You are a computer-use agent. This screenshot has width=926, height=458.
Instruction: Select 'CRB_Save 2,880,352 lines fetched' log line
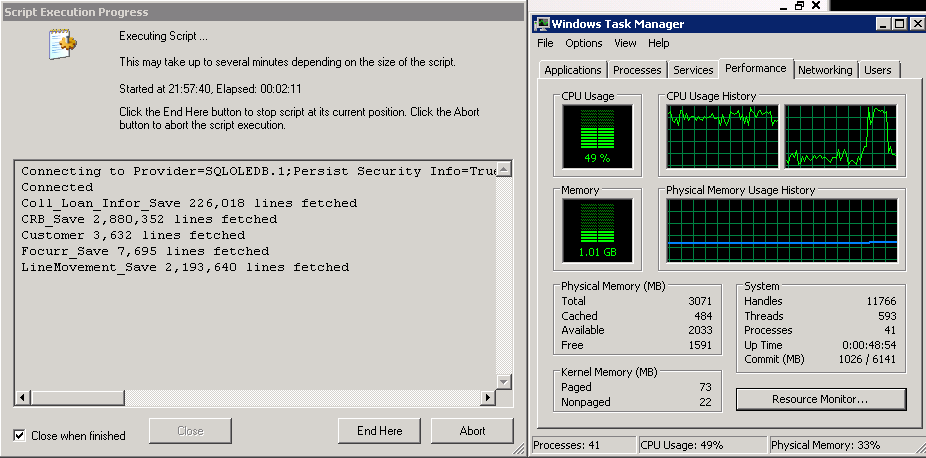point(149,219)
